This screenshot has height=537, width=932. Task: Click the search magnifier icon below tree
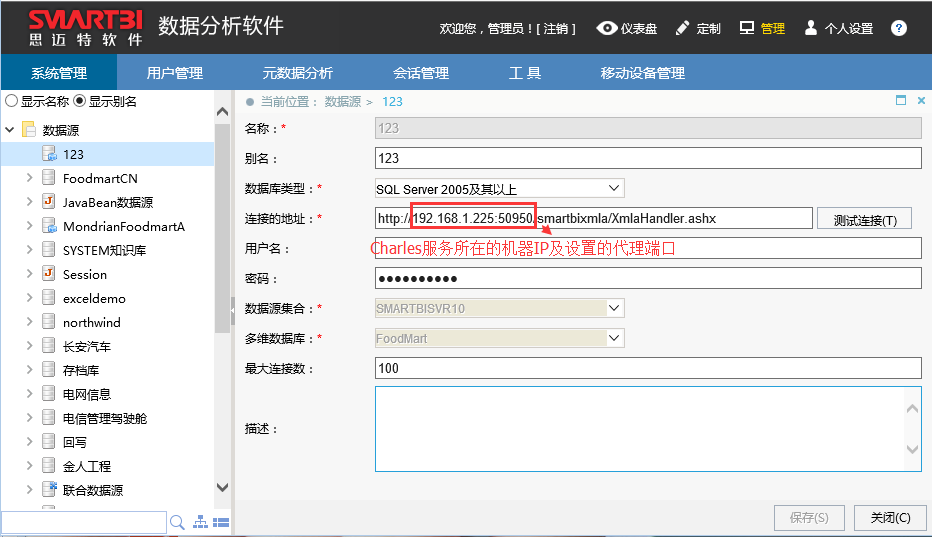[x=177, y=523]
